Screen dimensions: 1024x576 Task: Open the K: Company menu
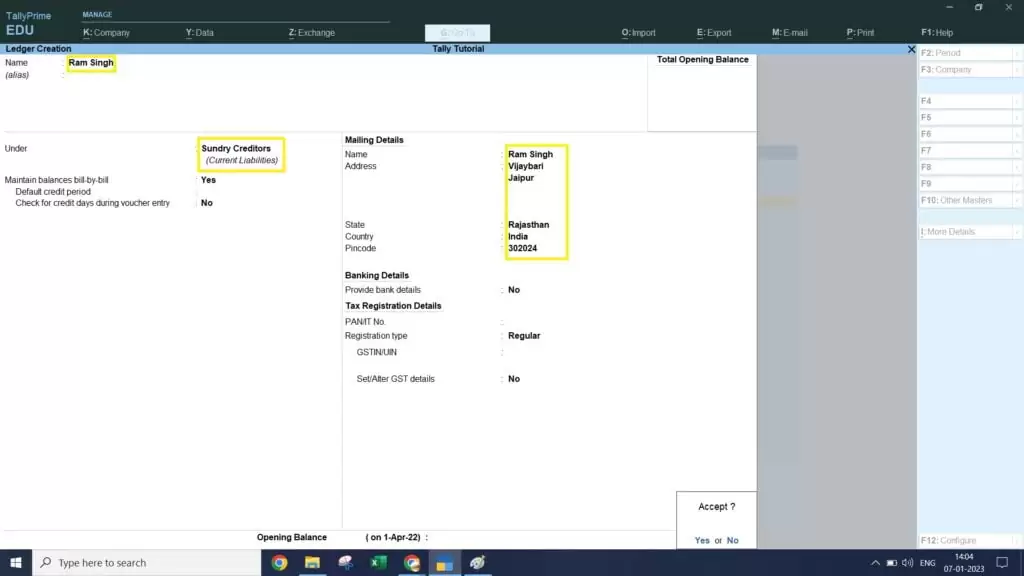[106, 33]
